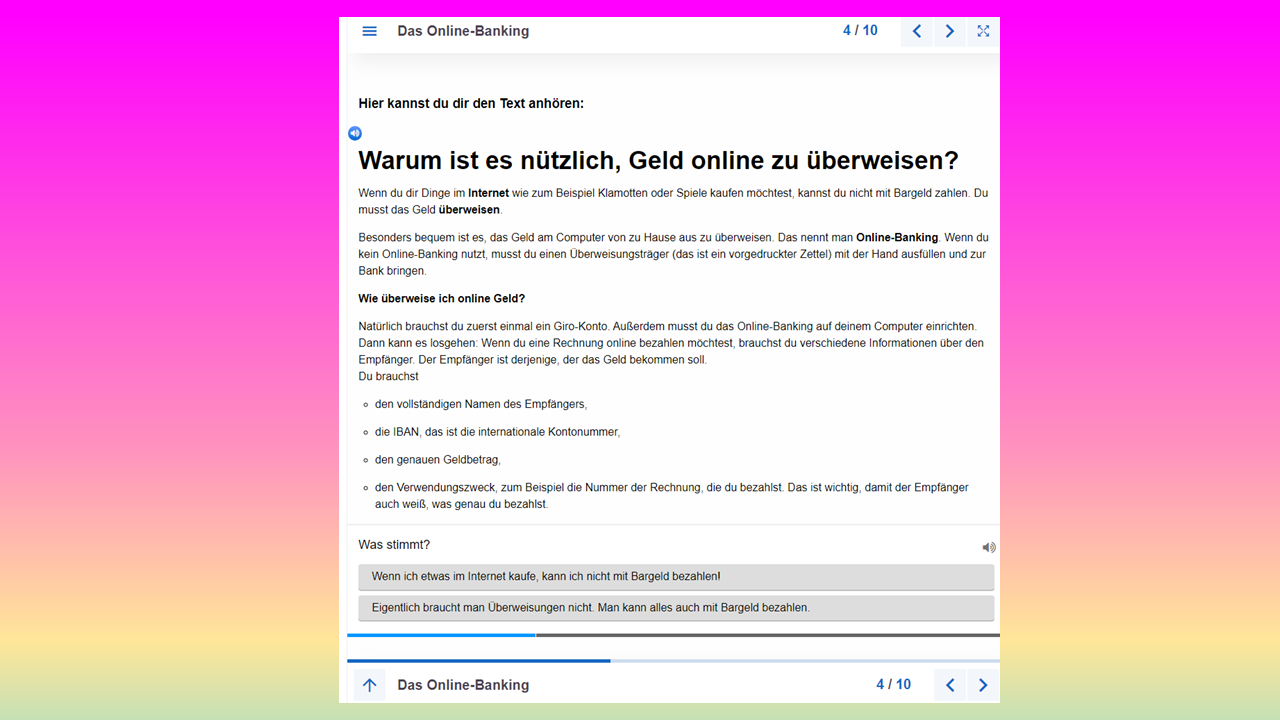Enter fullscreen mode via top-right icon
The height and width of the screenshot is (720, 1280).
pyautogui.click(x=983, y=31)
